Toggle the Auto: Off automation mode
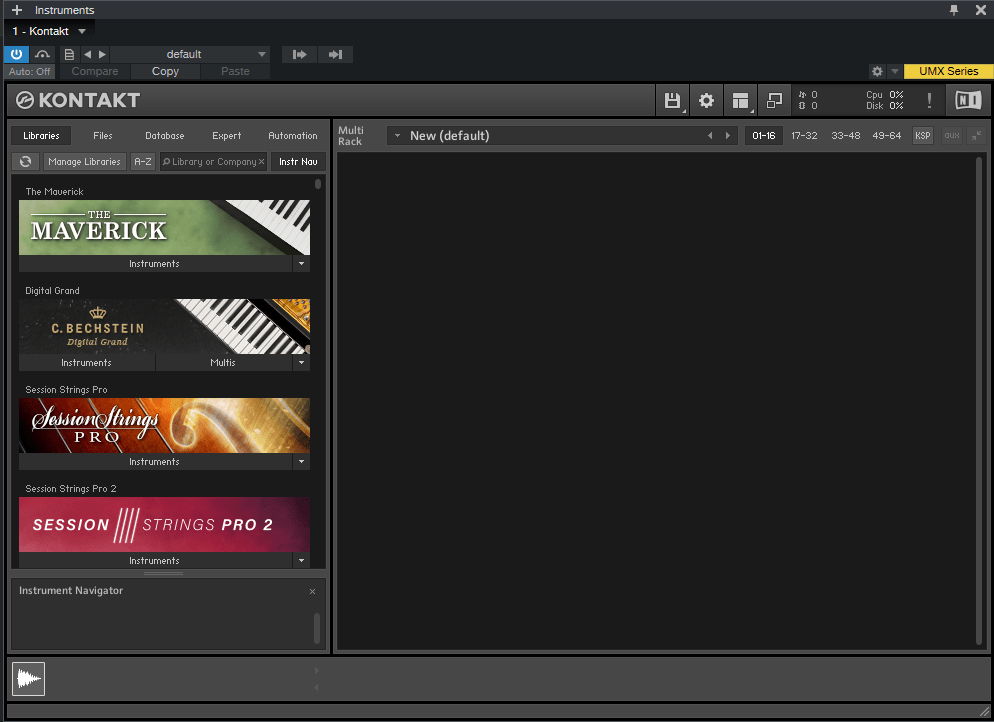The width and height of the screenshot is (994, 722). click(30, 72)
